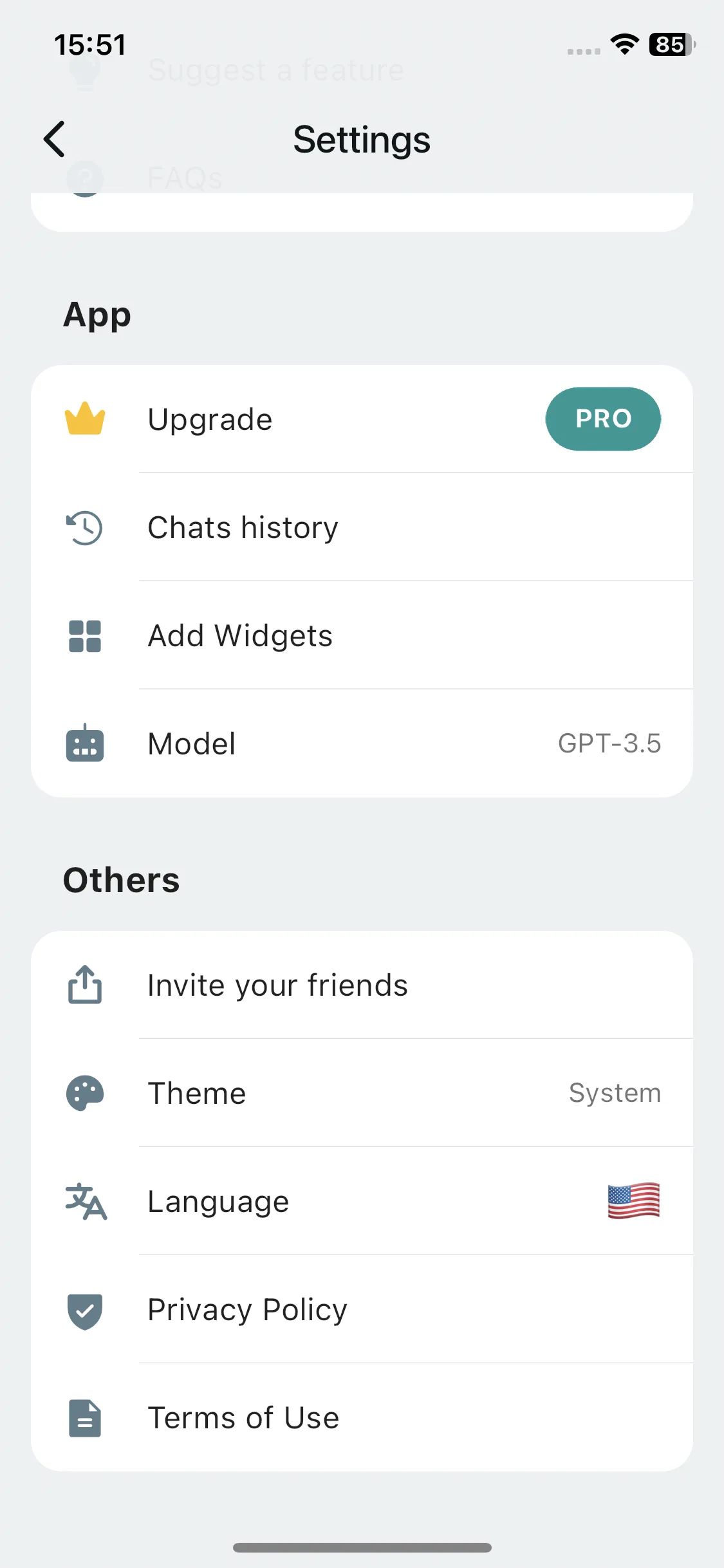Image resolution: width=724 pixels, height=1568 pixels.
Task: Open the Privacy Policy link
Action: pyautogui.click(x=362, y=1310)
